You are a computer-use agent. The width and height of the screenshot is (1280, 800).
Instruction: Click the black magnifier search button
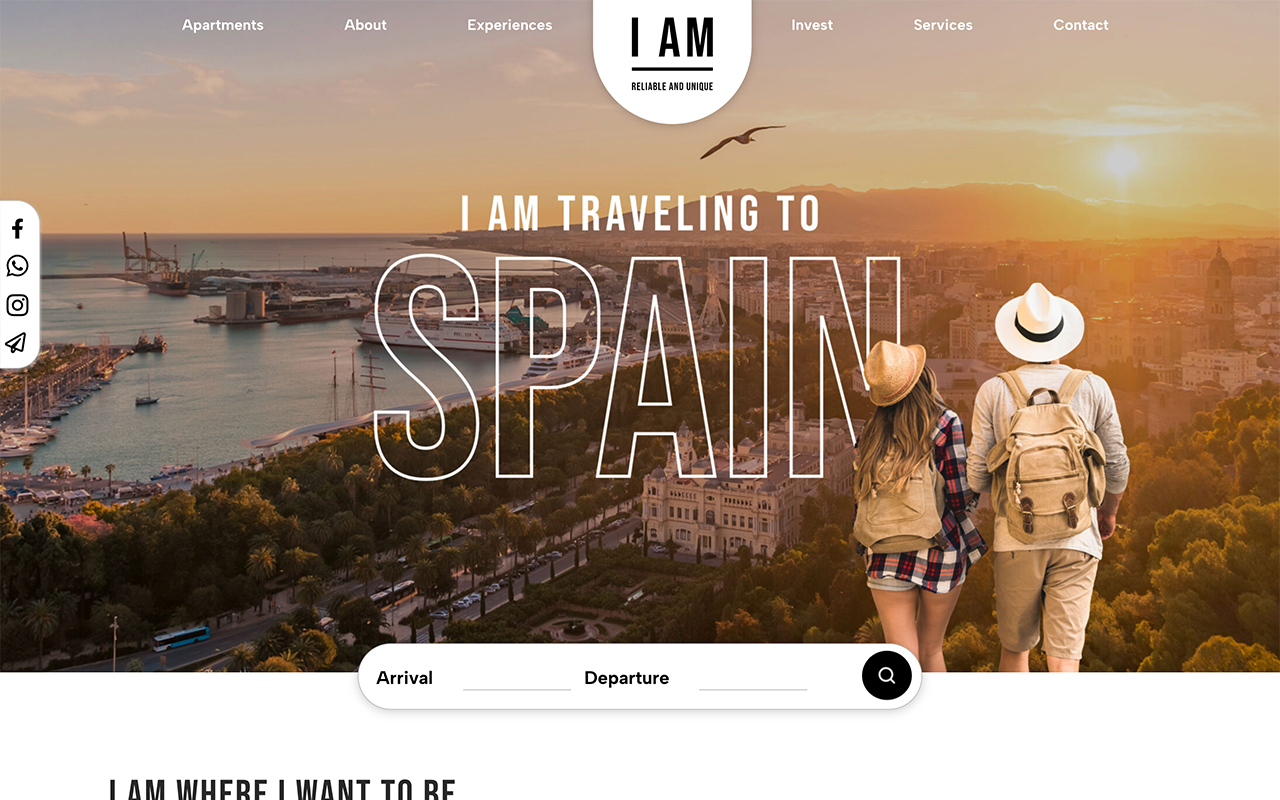coord(887,676)
